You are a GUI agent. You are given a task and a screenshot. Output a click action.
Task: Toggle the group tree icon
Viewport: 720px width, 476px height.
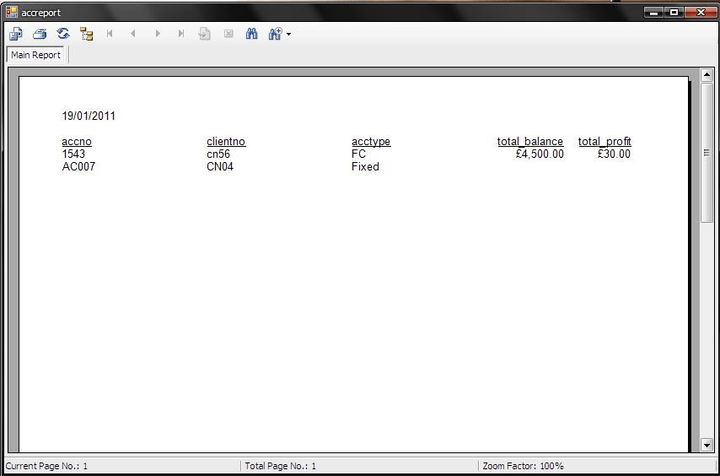click(x=86, y=34)
